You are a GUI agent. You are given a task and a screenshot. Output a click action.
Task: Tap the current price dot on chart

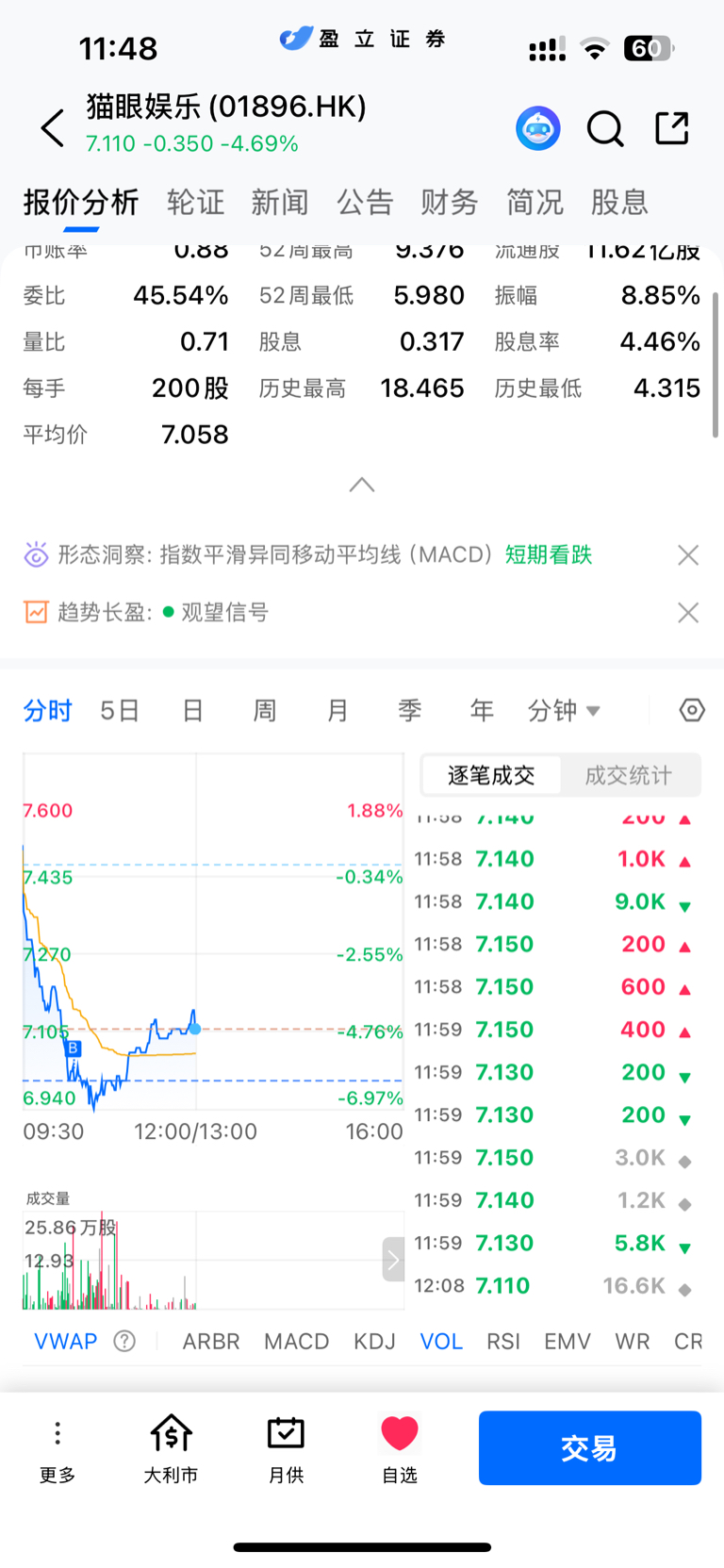point(195,1029)
